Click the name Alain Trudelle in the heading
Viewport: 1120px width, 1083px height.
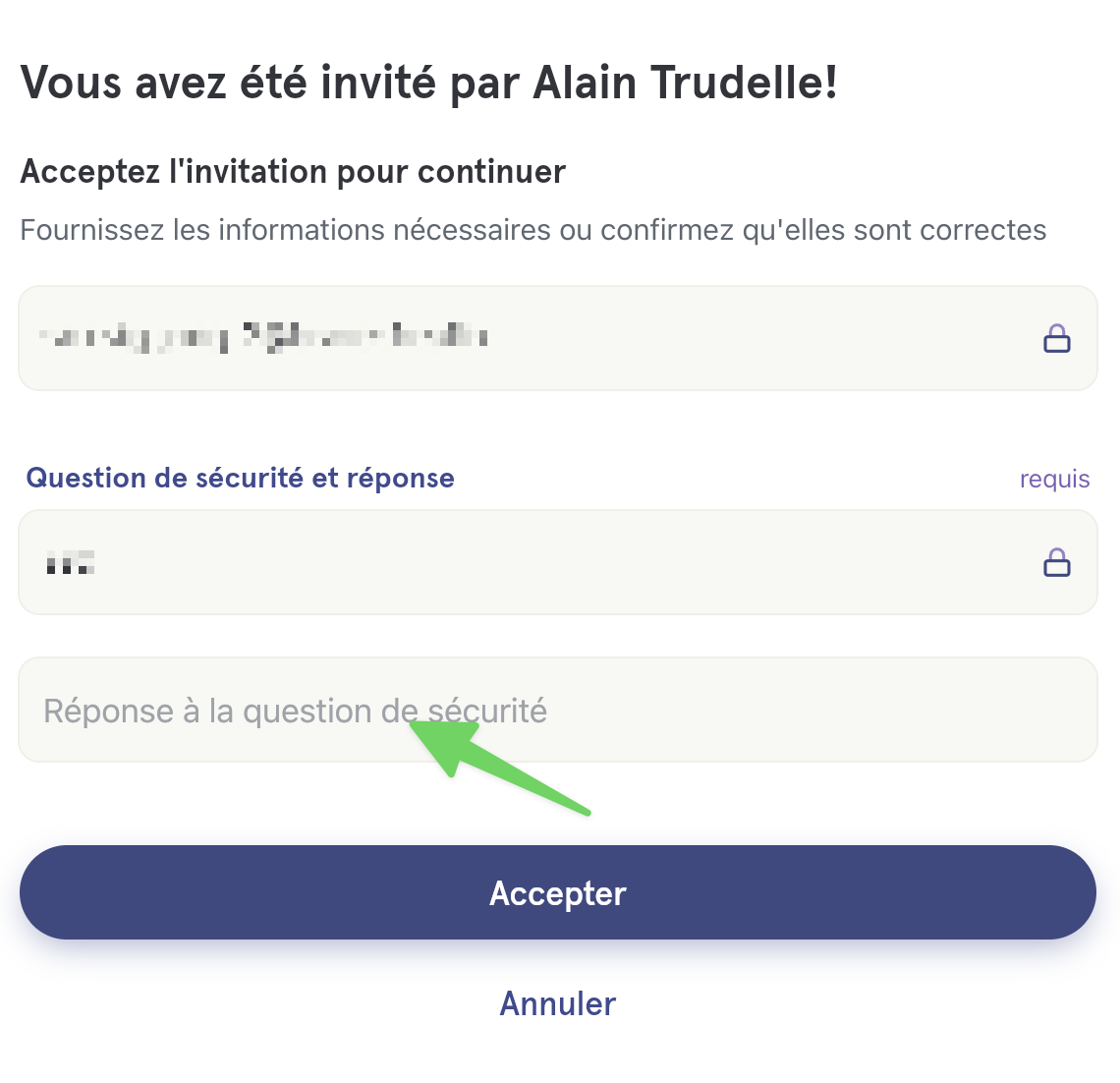(x=685, y=83)
